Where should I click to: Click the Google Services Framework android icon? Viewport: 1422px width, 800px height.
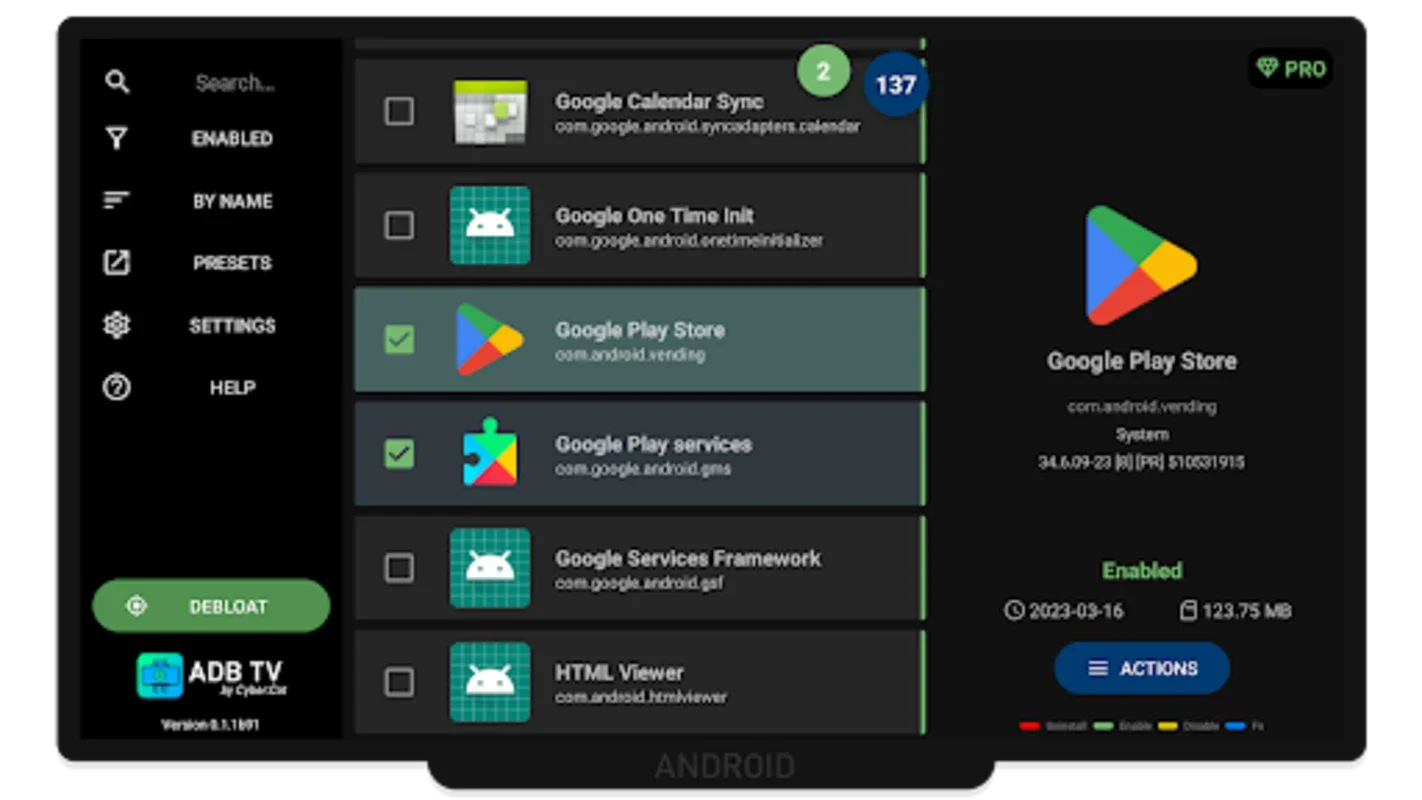[x=490, y=567]
